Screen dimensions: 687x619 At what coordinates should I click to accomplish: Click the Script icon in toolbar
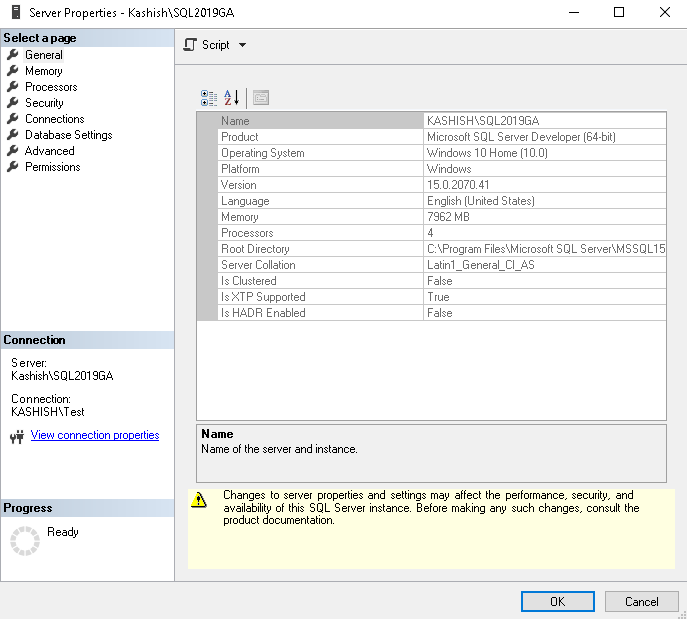[191, 45]
